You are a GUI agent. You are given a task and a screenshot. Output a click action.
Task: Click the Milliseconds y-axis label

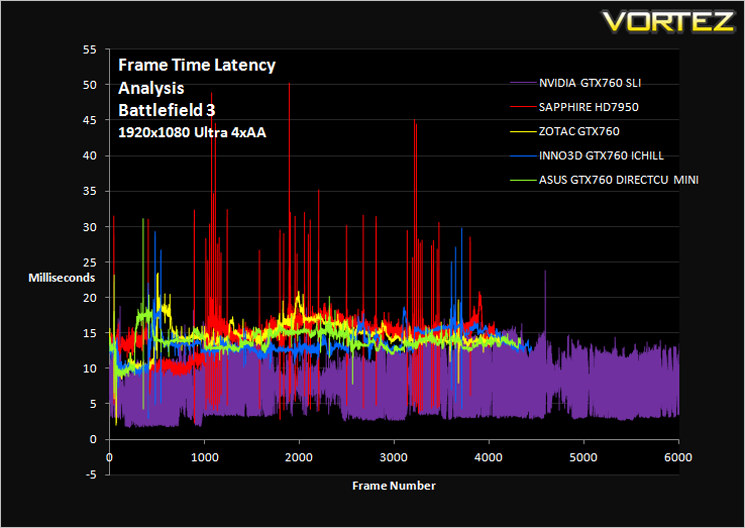coord(61,278)
